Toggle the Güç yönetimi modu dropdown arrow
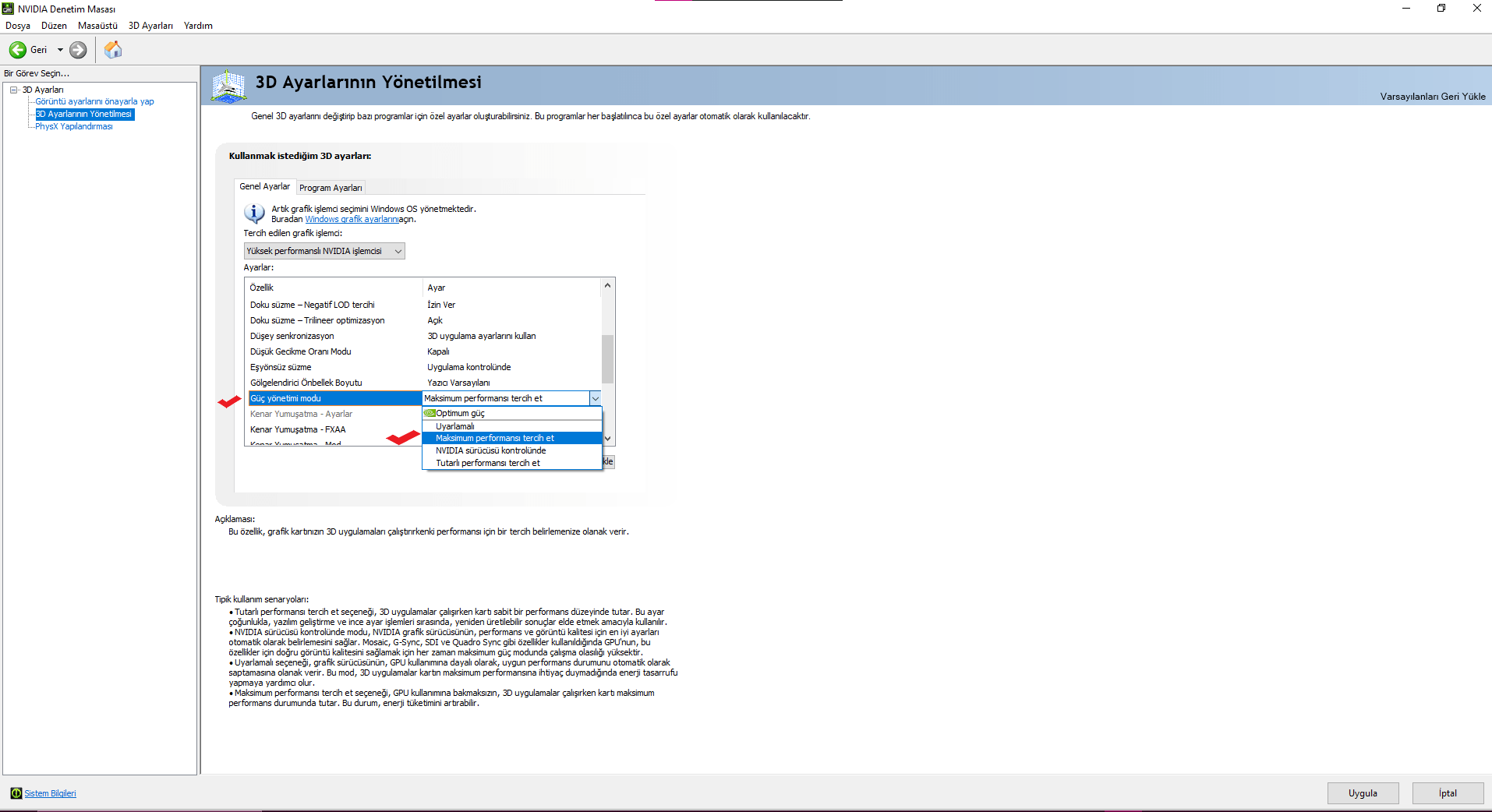Image resolution: width=1492 pixels, height=812 pixels. click(596, 398)
